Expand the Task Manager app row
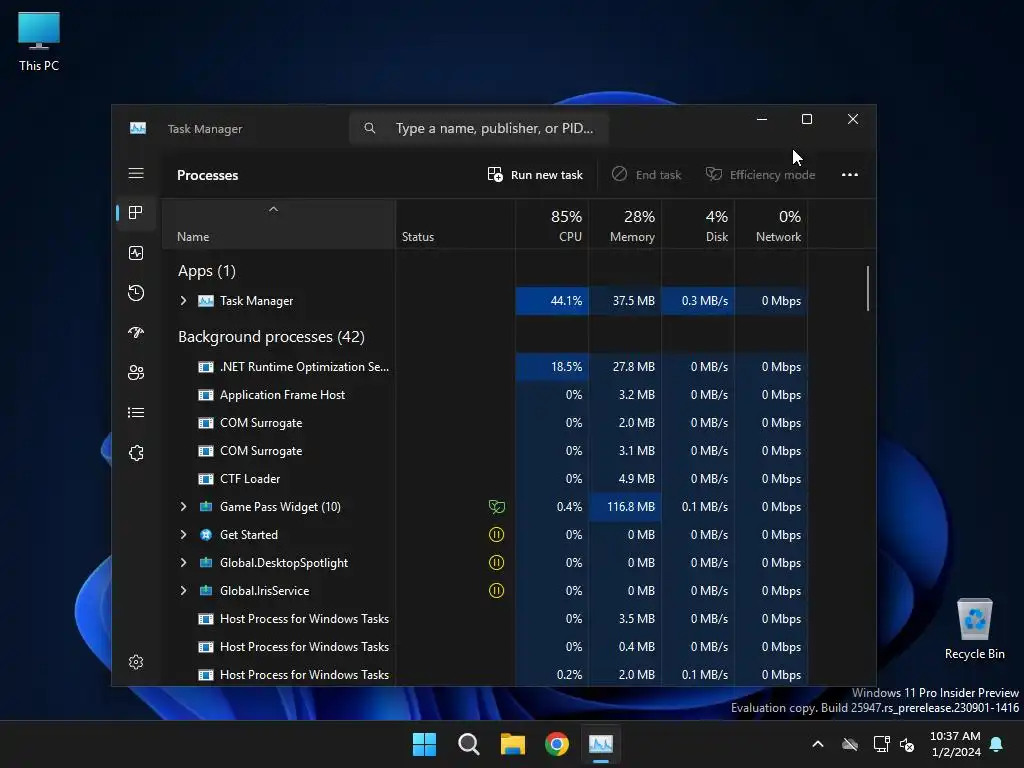This screenshot has width=1024, height=768. (184, 301)
